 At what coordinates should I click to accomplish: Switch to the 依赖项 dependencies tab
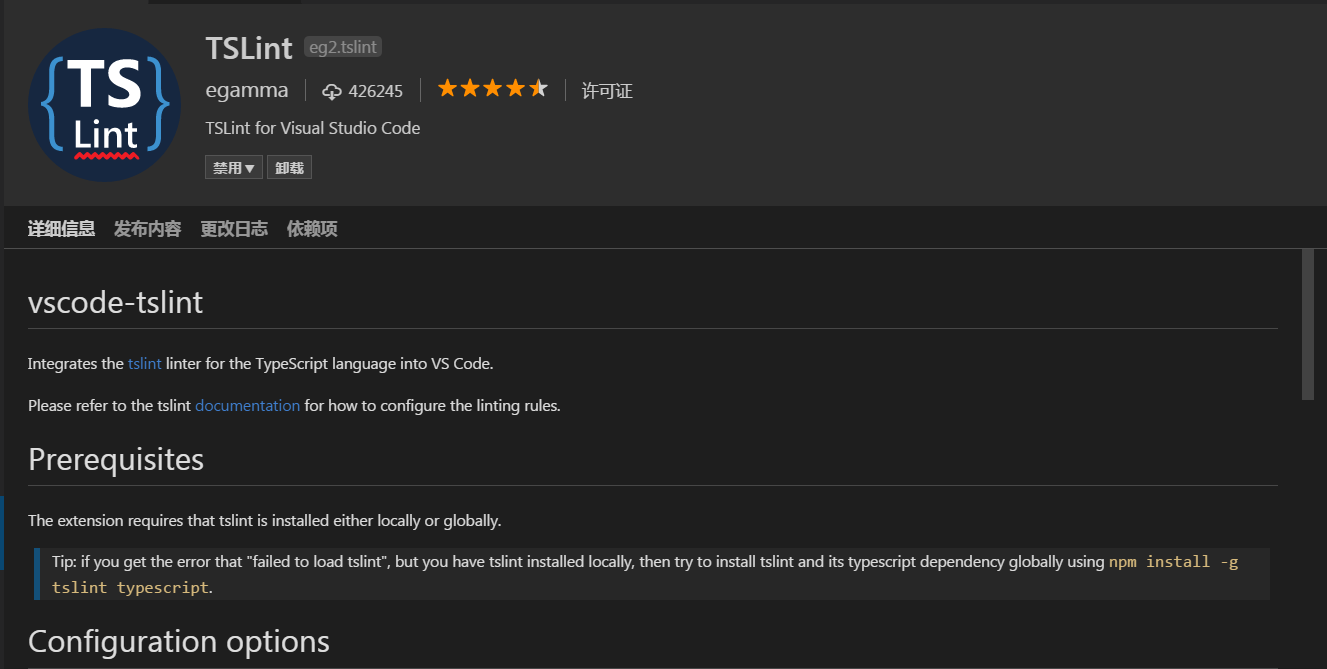pyautogui.click(x=312, y=229)
